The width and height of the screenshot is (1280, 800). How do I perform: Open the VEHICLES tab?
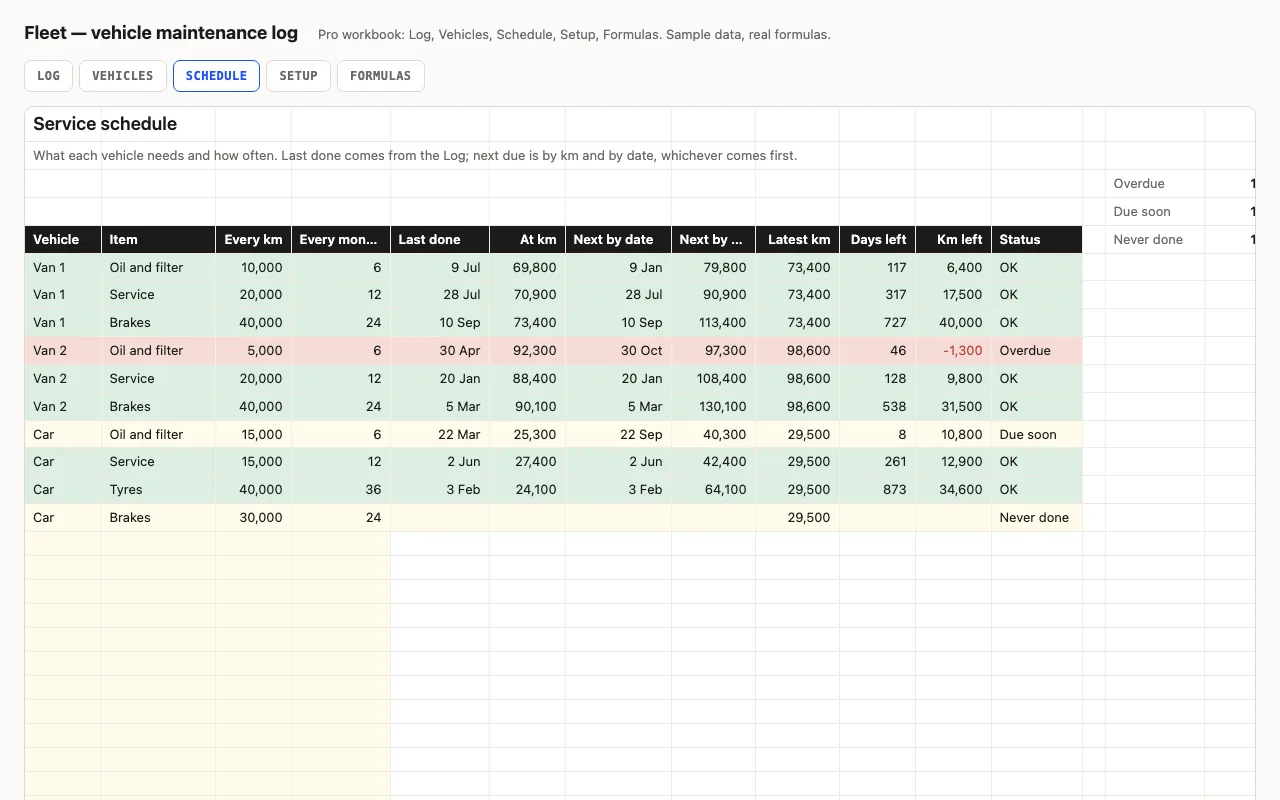(x=123, y=76)
